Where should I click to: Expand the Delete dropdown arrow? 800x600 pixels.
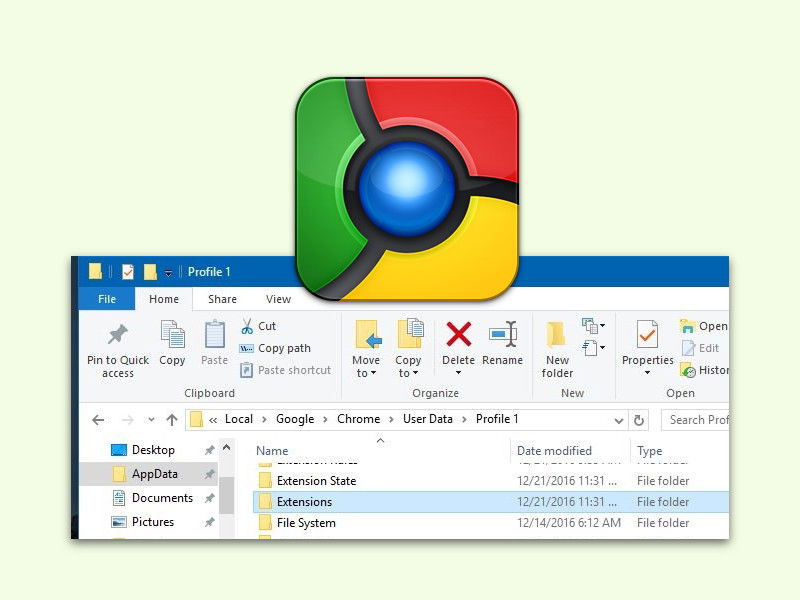458,373
